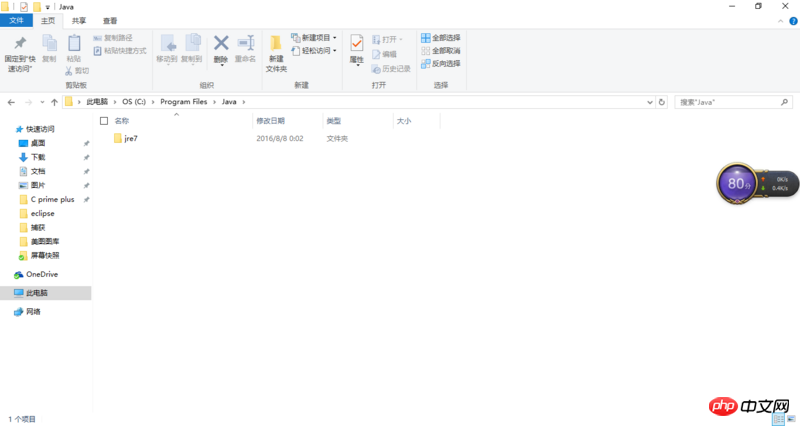Click the Java breadcrumb
Viewport: 800px width, 426px height.
(229, 102)
